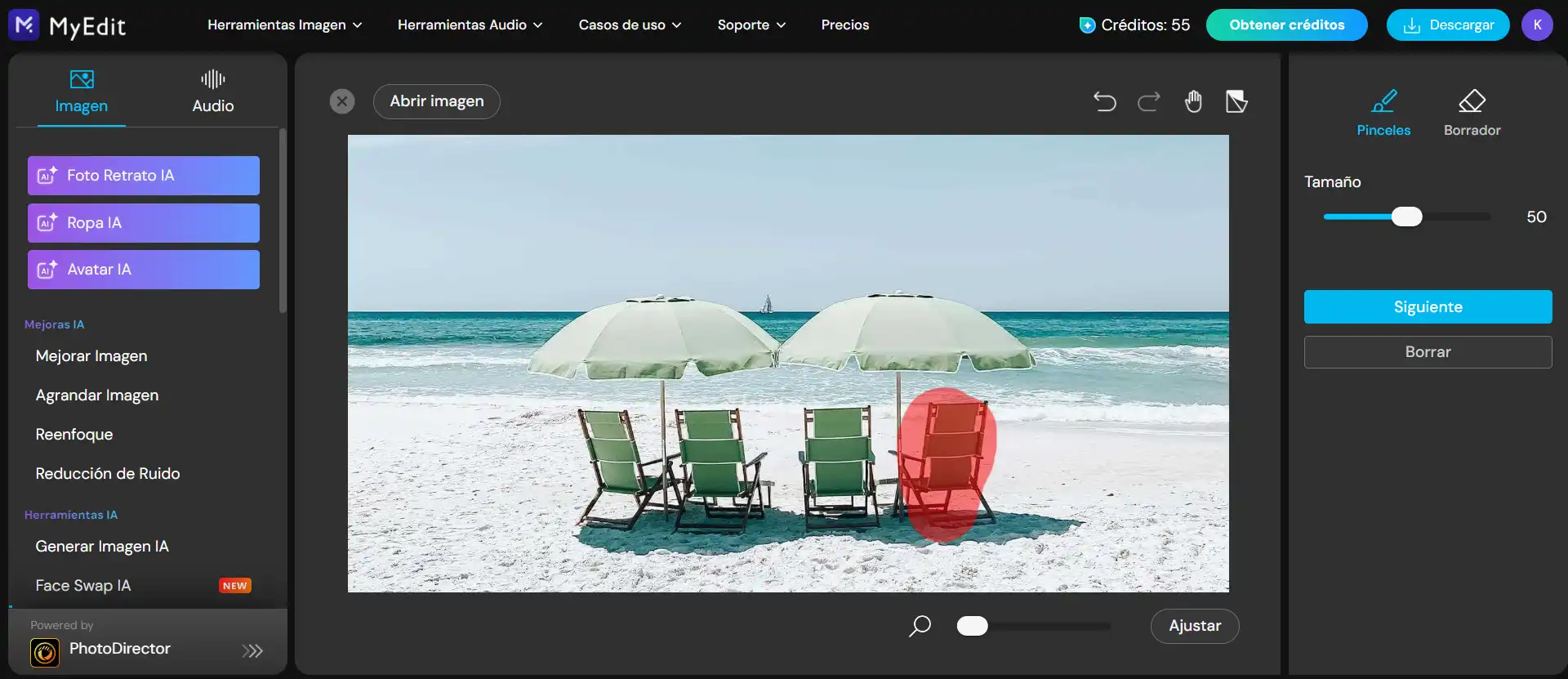Click the zoom level slider handle
Viewport: 1568px width, 679px height.
pyautogui.click(x=972, y=626)
